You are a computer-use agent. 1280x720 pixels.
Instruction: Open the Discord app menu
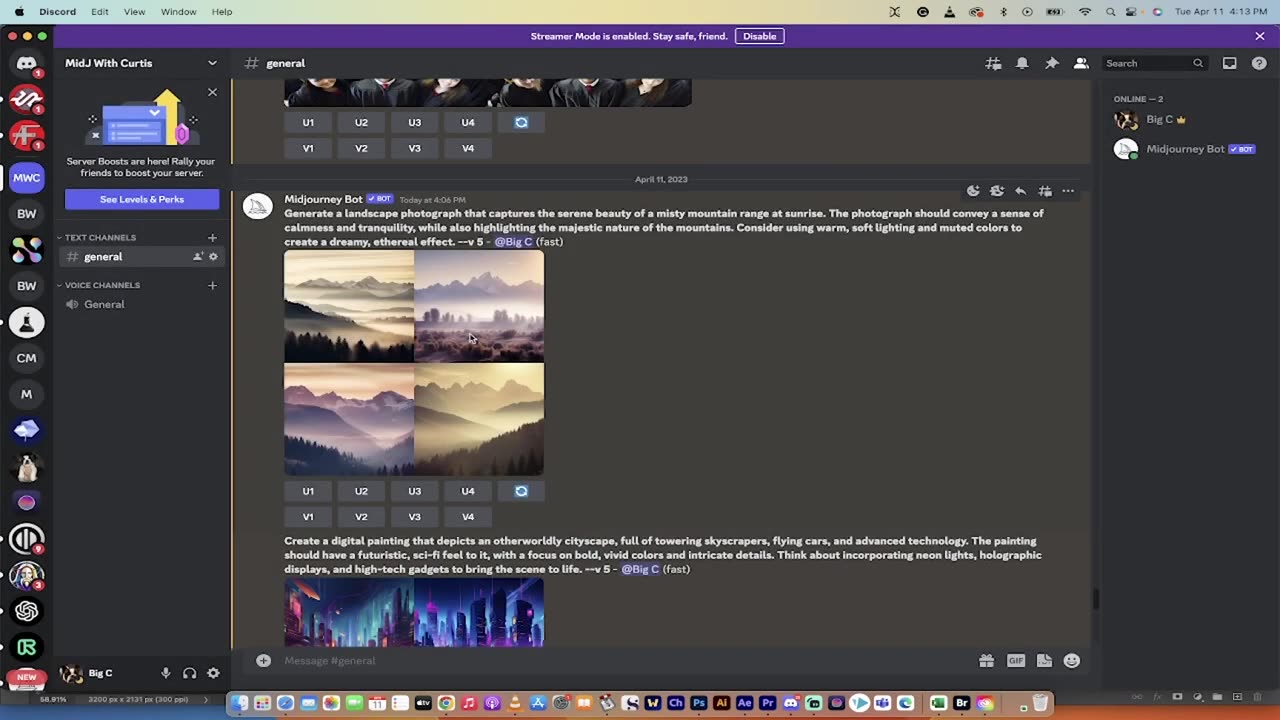pos(57,11)
